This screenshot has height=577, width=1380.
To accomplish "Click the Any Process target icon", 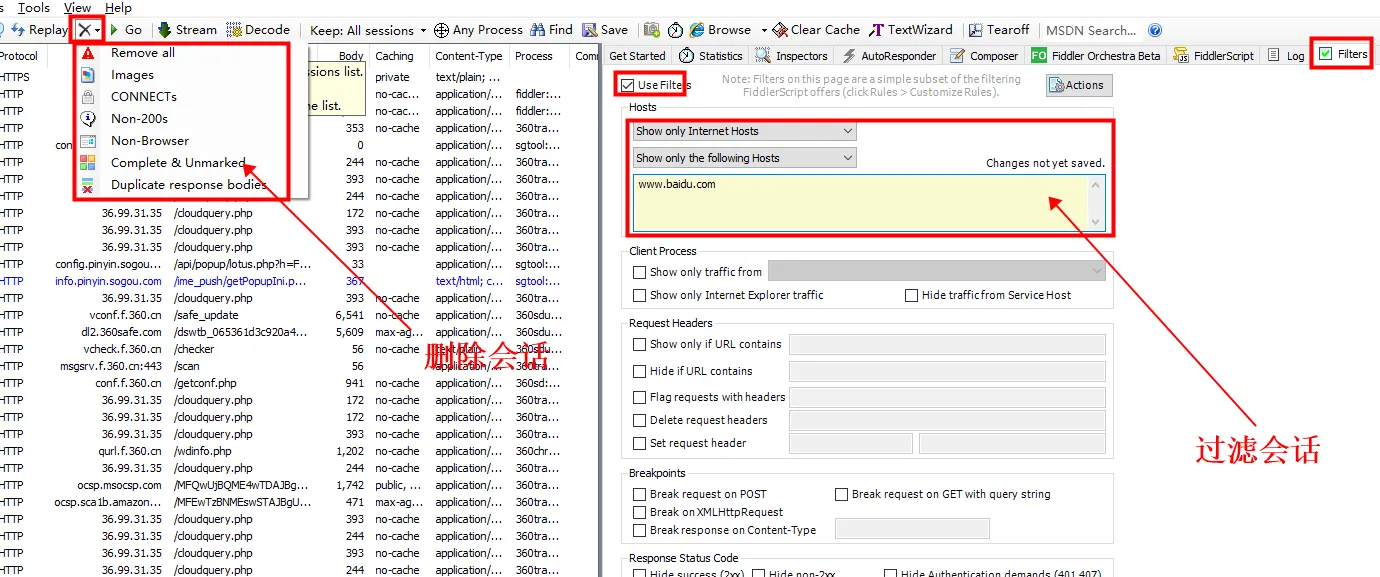I will click(441, 30).
